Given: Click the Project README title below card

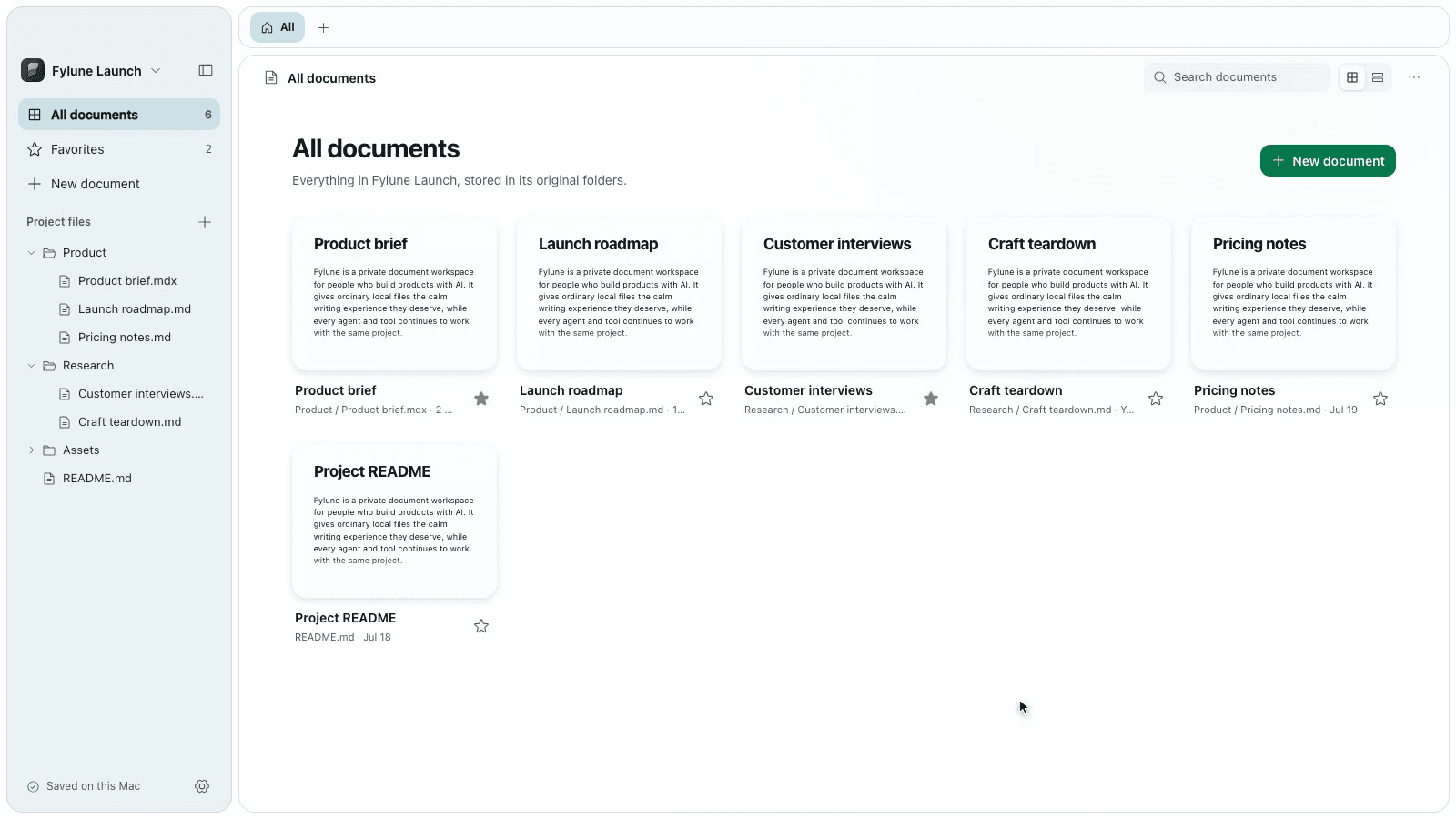Looking at the screenshot, I should pyautogui.click(x=345, y=618).
